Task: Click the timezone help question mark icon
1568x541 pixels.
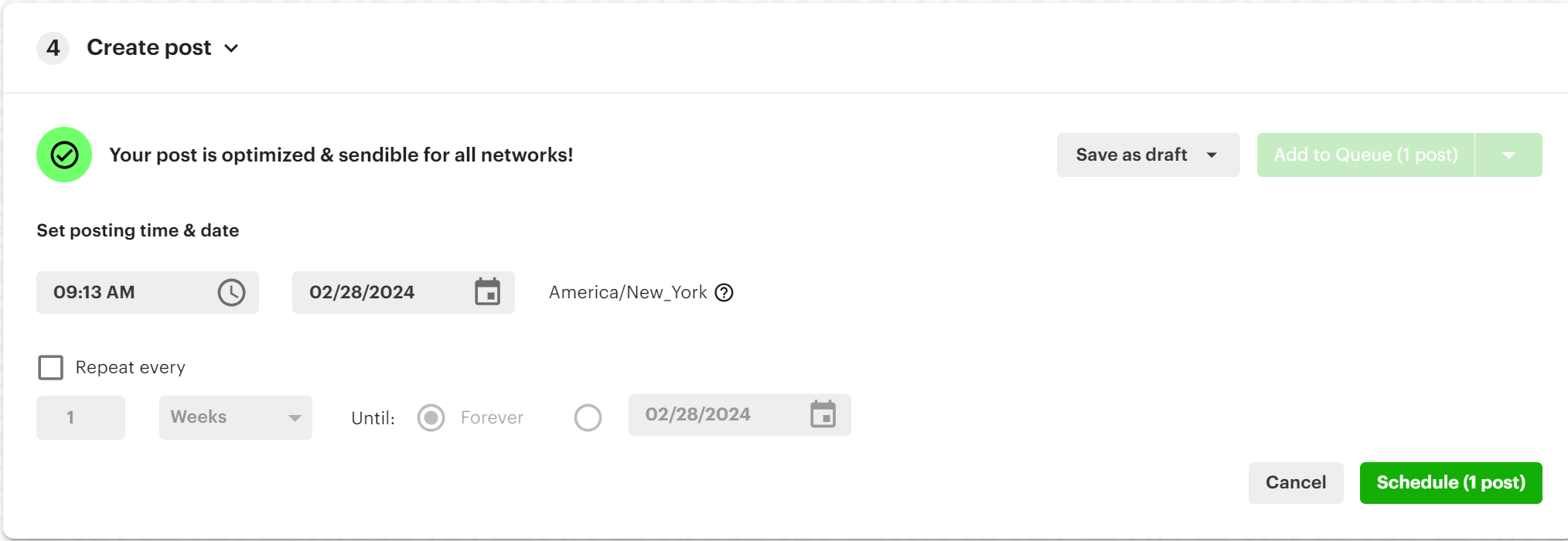Action: point(724,292)
